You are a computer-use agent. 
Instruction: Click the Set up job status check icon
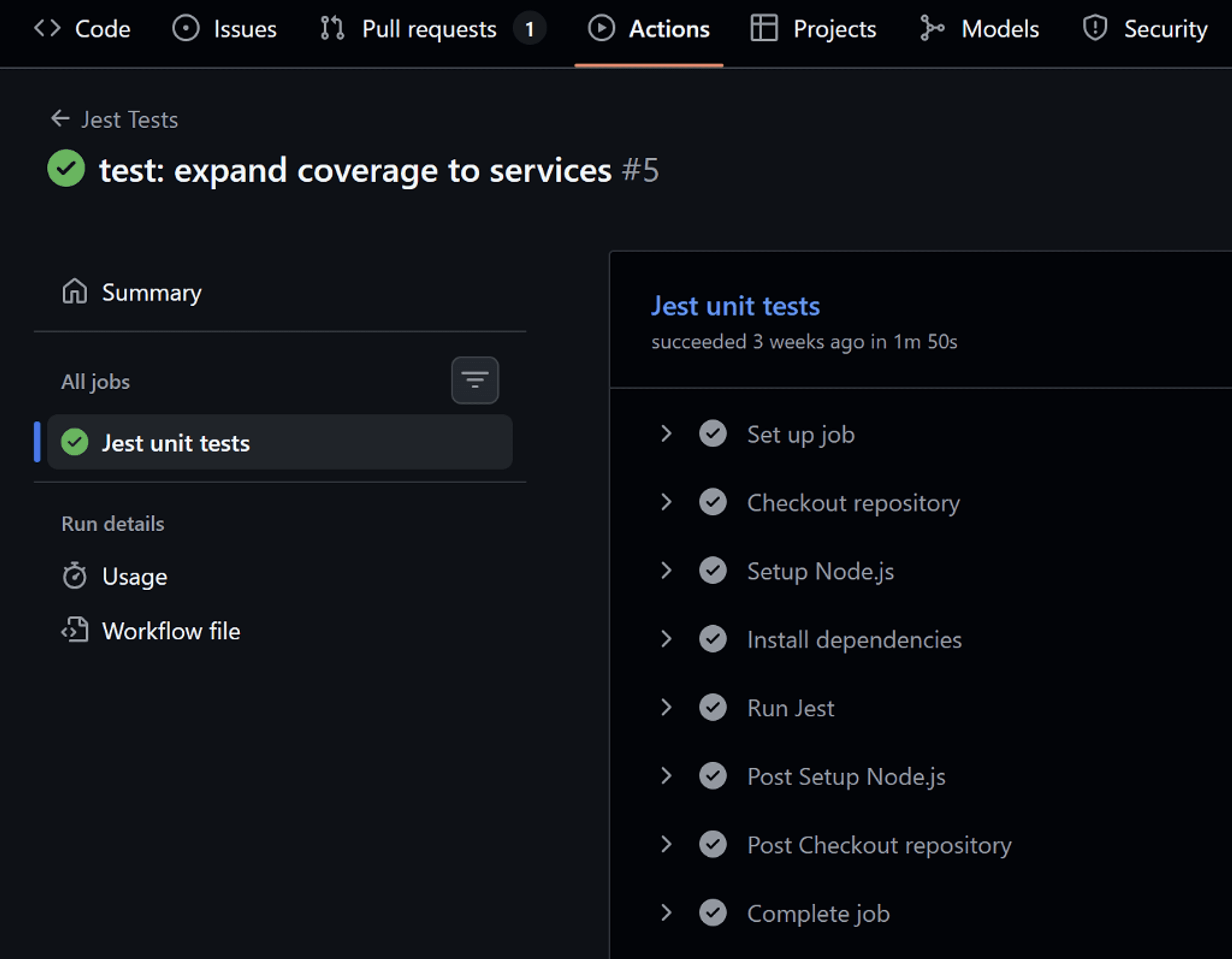713,434
